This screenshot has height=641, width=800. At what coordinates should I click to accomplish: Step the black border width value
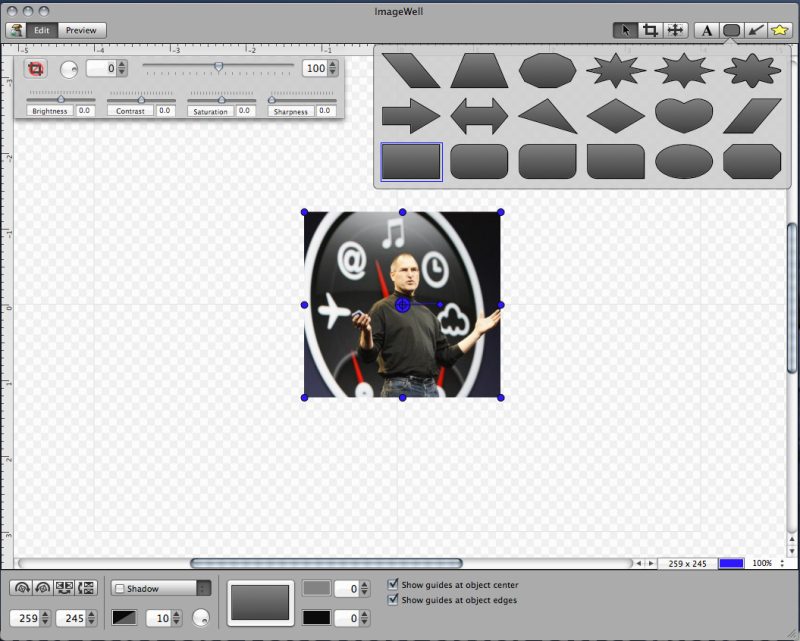[x=364, y=618]
